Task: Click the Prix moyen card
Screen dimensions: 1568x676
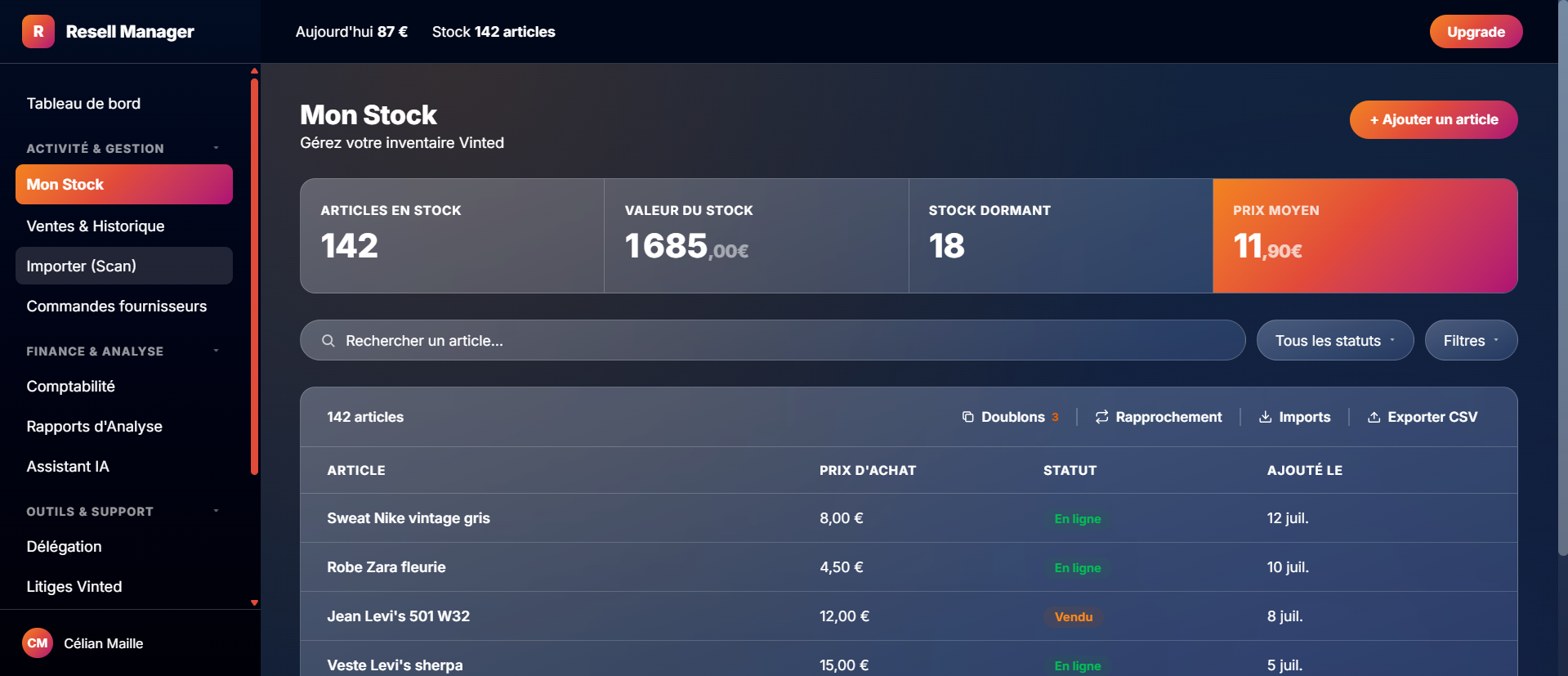Action: pos(1365,235)
